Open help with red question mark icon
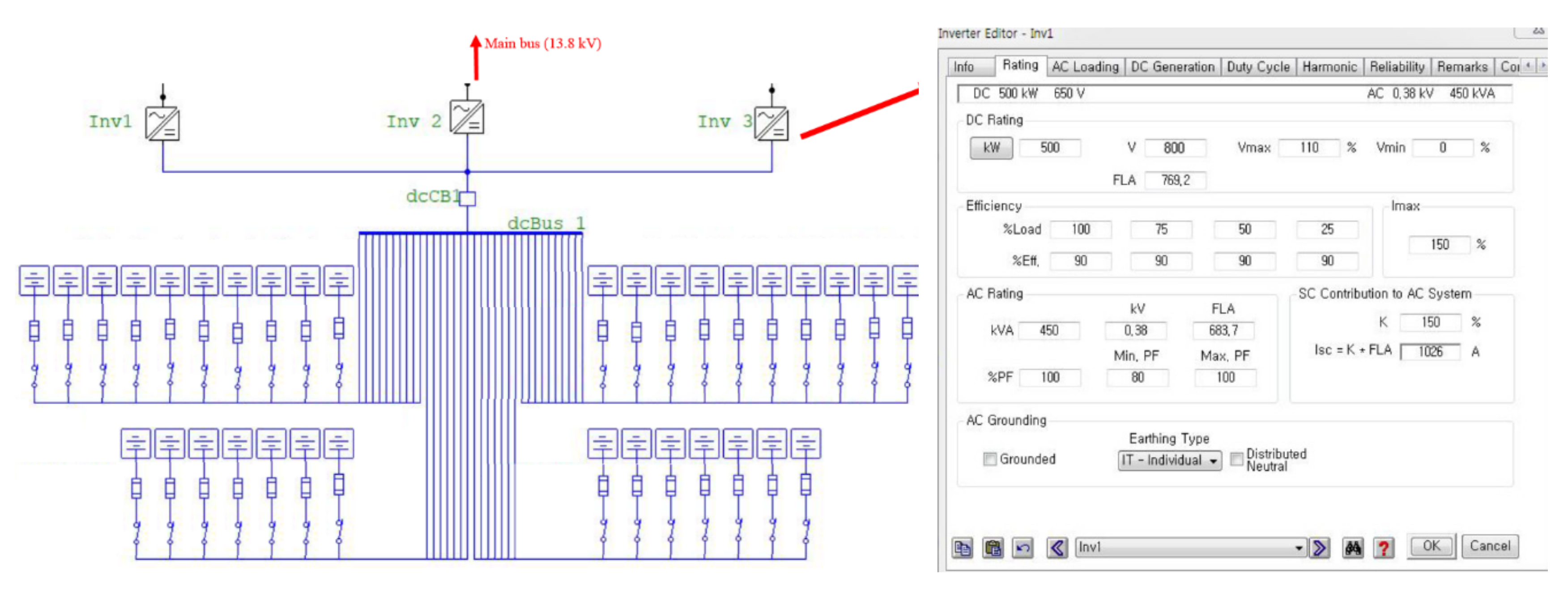 click(1384, 548)
